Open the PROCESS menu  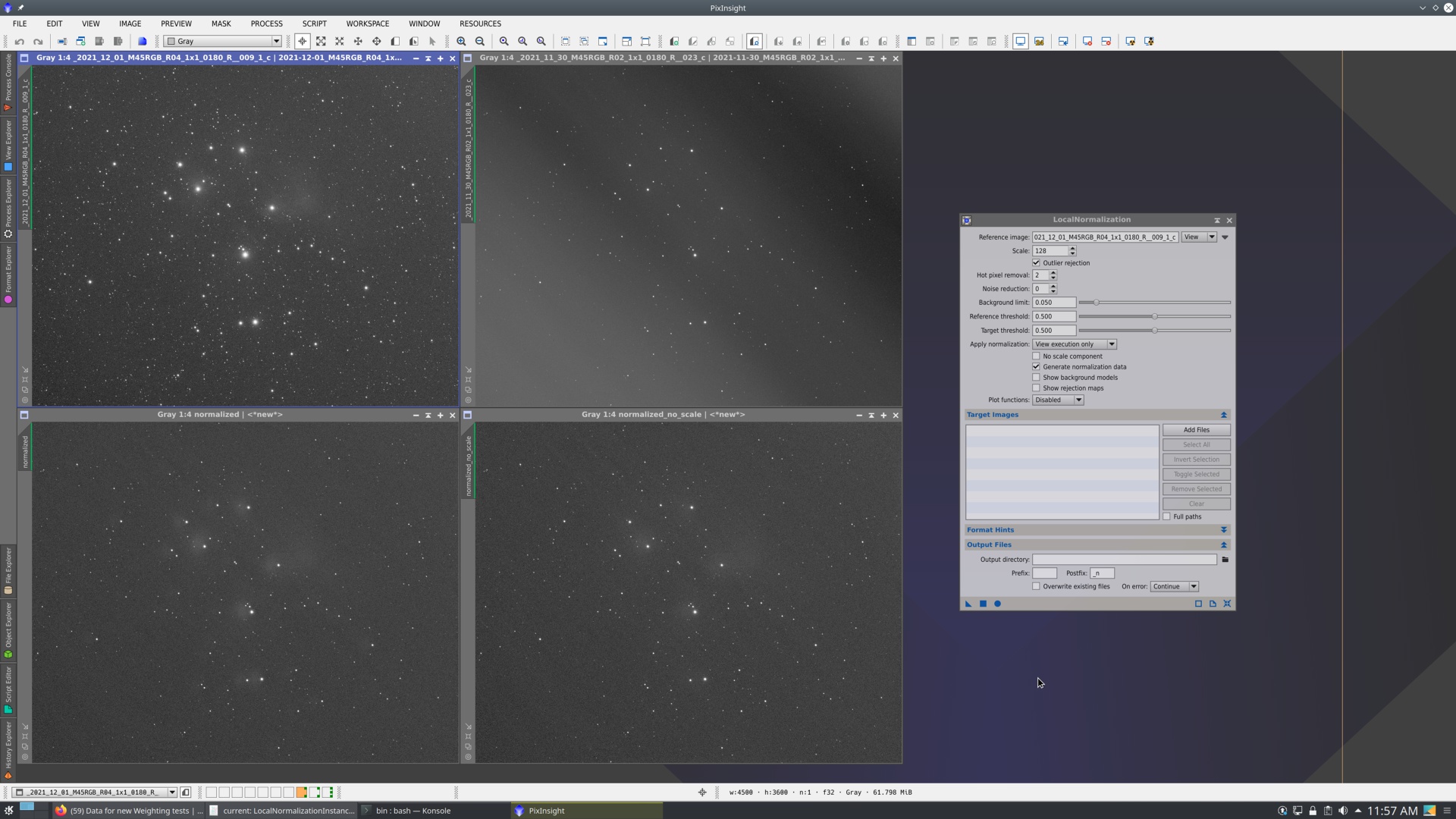(267, 24)
